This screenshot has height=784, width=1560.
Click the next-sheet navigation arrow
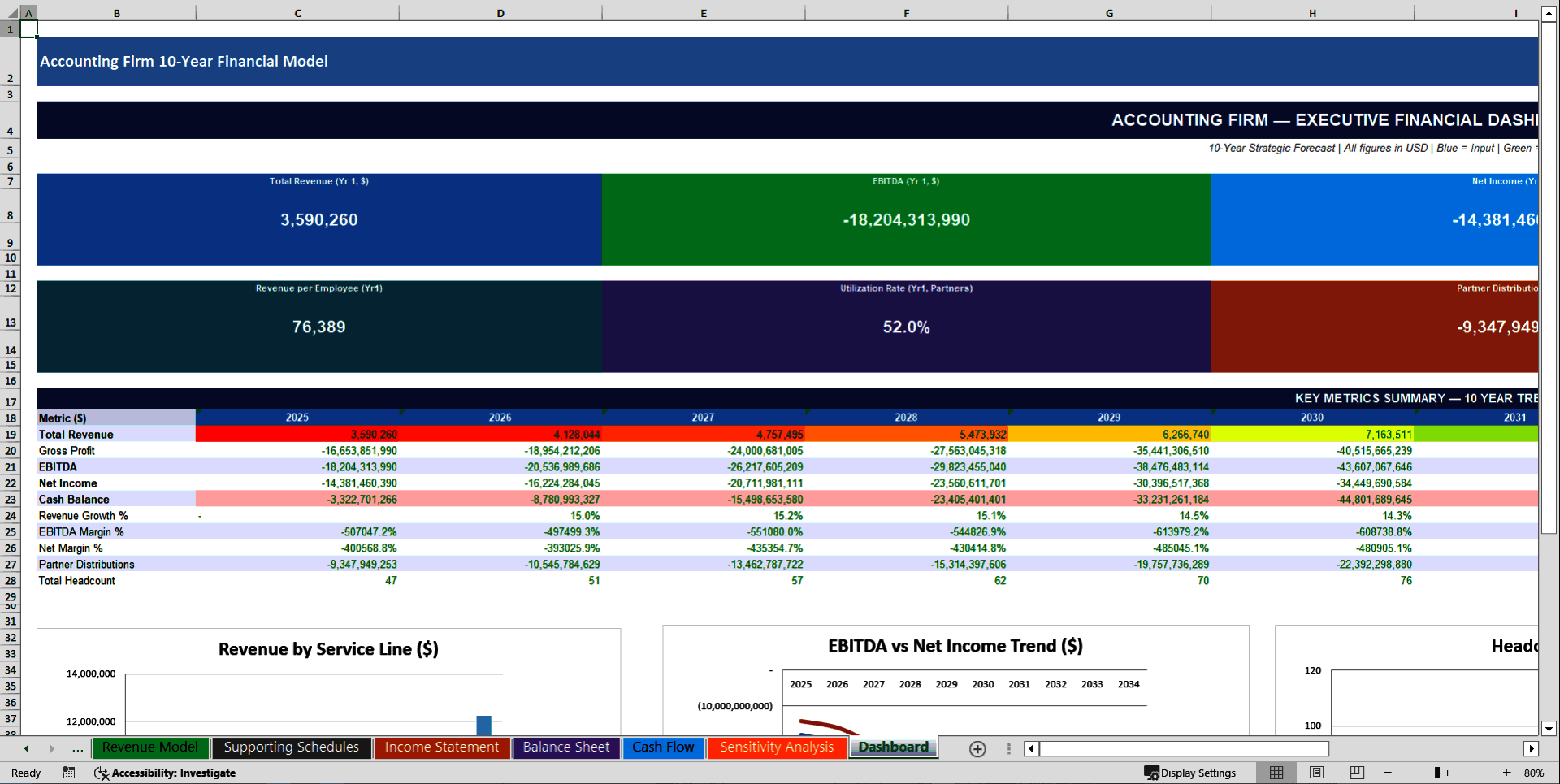pos(52,749)
